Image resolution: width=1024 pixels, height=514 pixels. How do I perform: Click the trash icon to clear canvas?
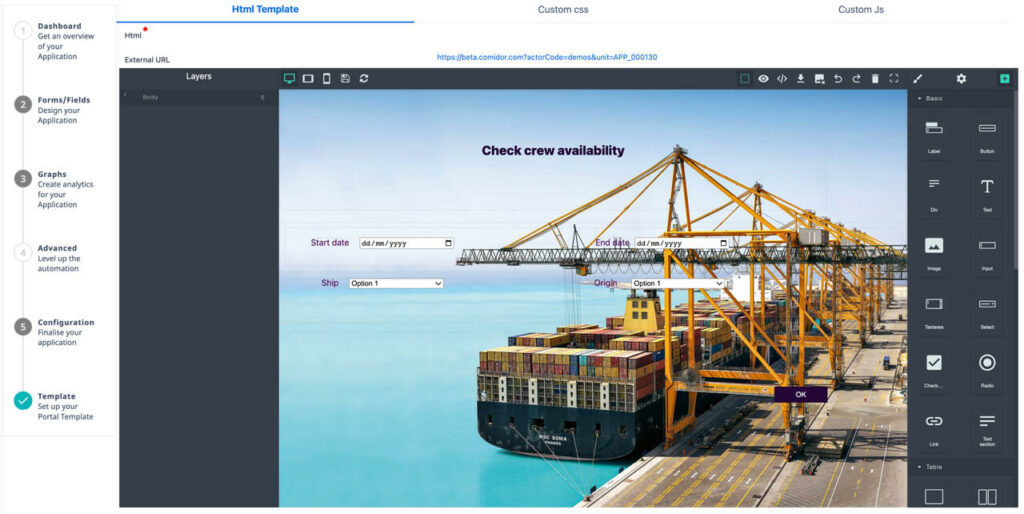[875, 78]
